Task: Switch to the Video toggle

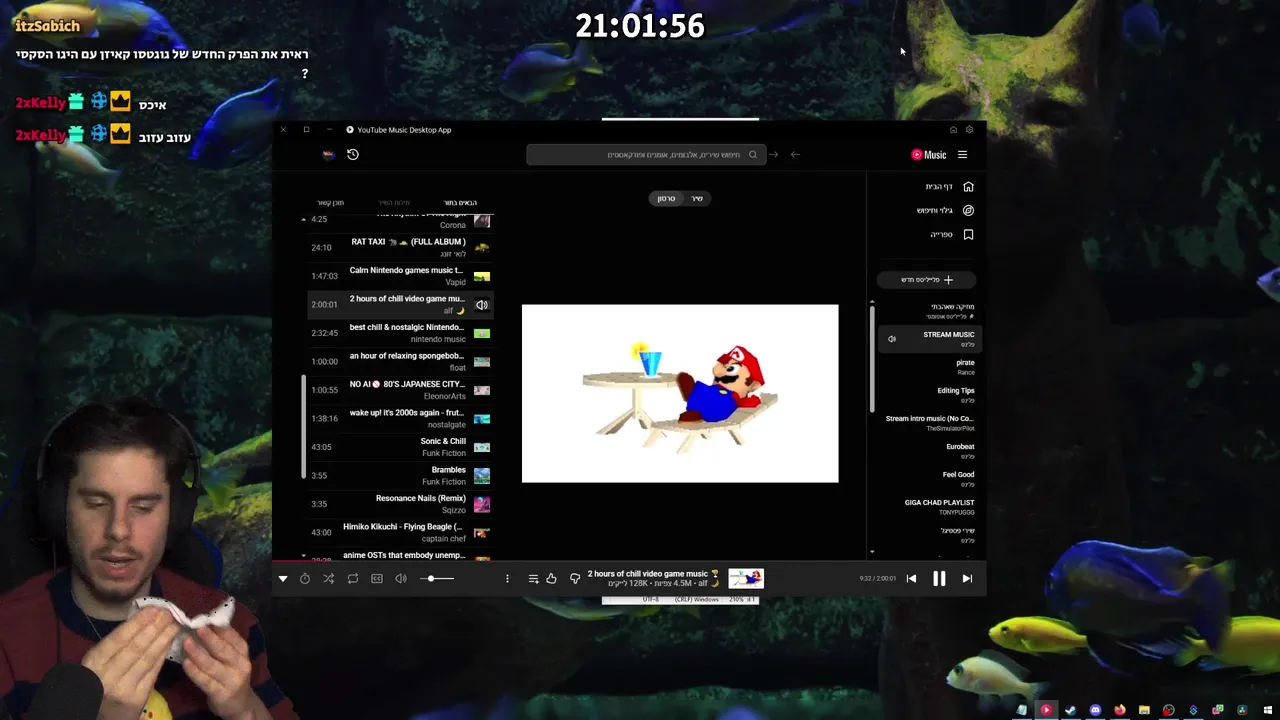Action: 666,198
